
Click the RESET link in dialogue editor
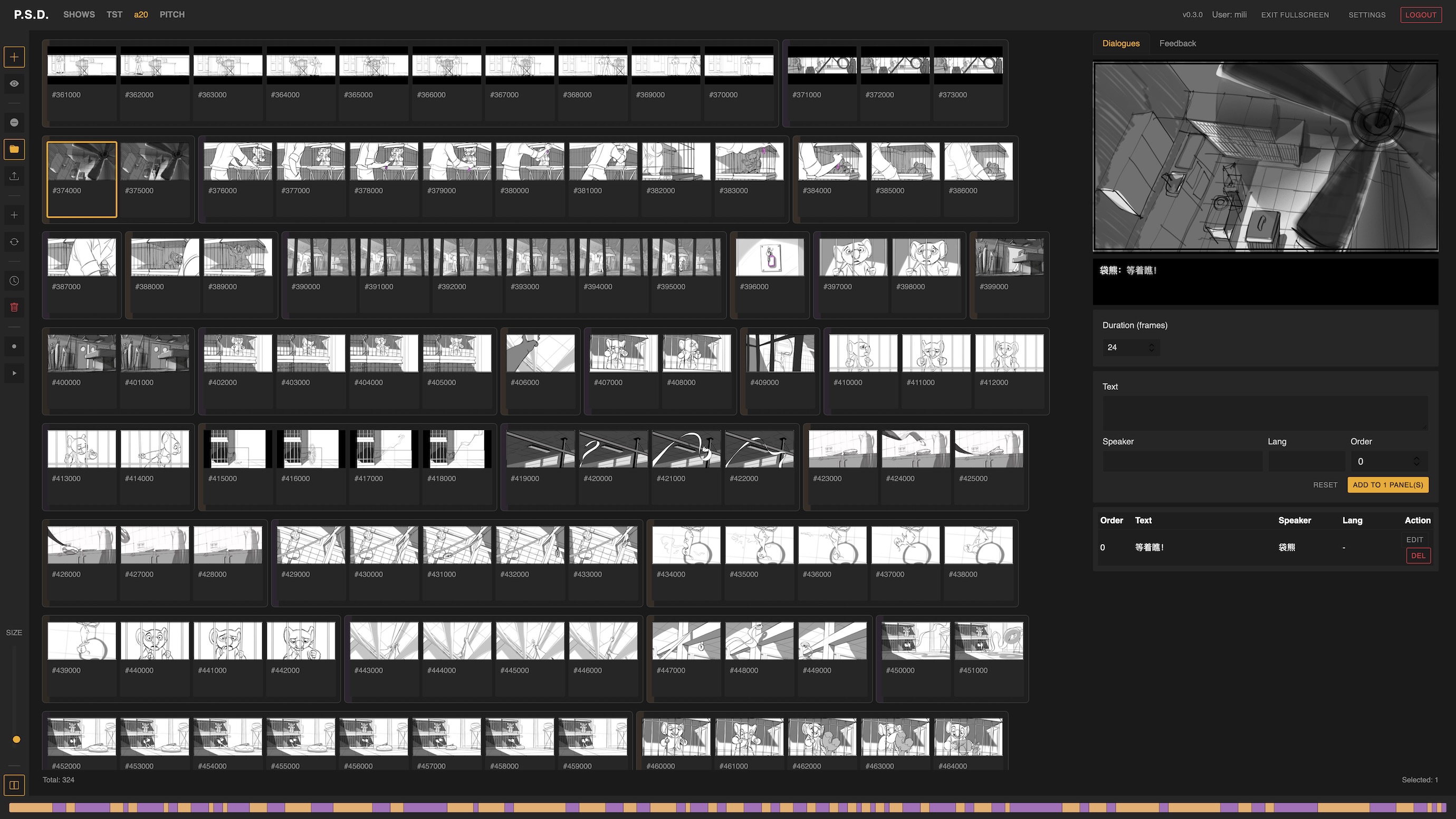tap(1325, 485)
